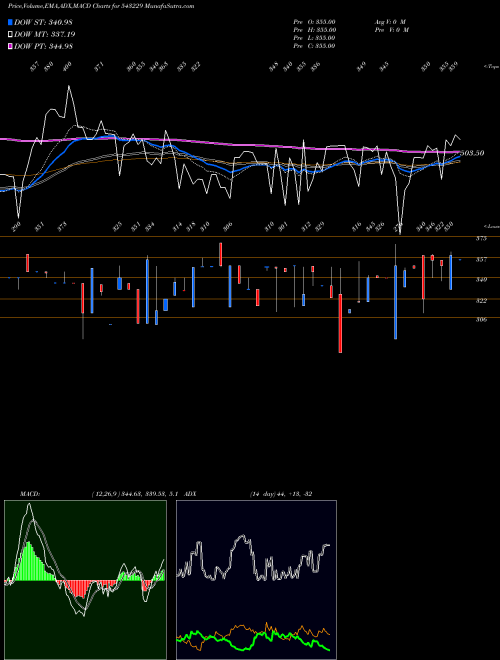The height and width of the screenshot is (660, 500).
Task: Click the Pre C close price value
Action: (x=325, y=46)
